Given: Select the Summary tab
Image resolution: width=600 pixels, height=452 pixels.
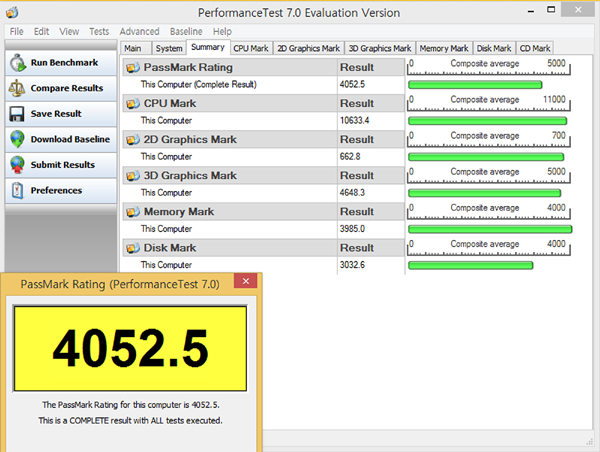Looking at the screenshot, I should pyautogui.click(x=208, y=47).
